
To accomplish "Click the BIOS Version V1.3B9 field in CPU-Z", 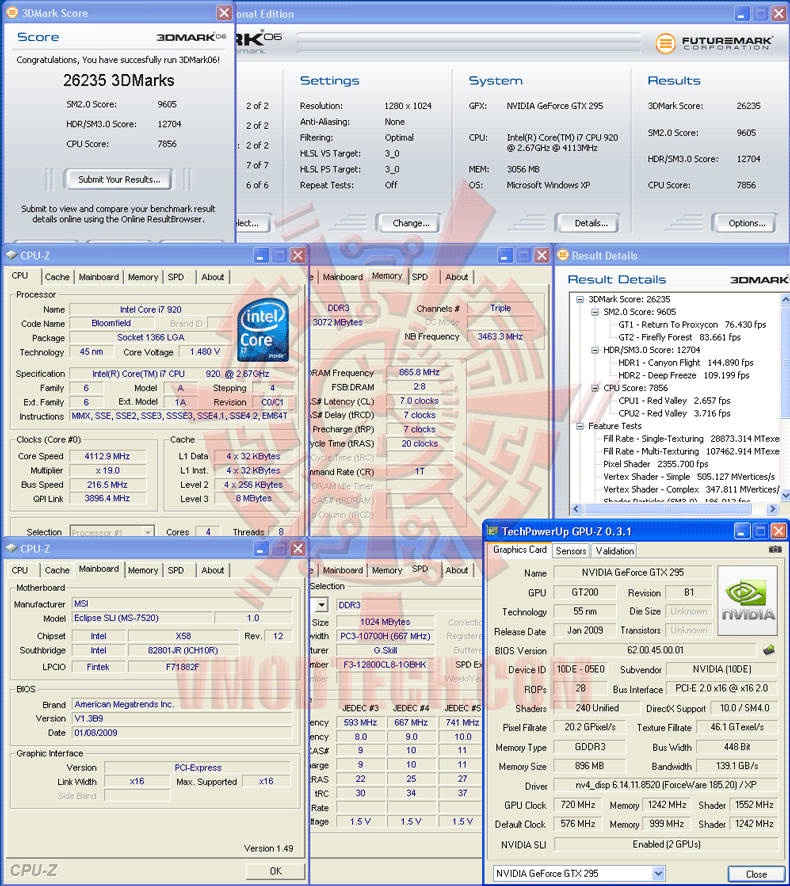I will click(182, 719).
